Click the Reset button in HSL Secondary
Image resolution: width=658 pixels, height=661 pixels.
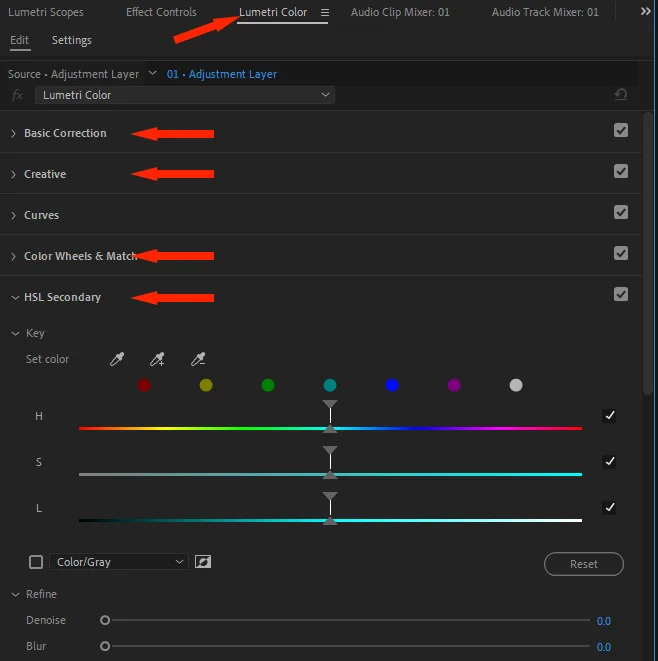(584, 564)
